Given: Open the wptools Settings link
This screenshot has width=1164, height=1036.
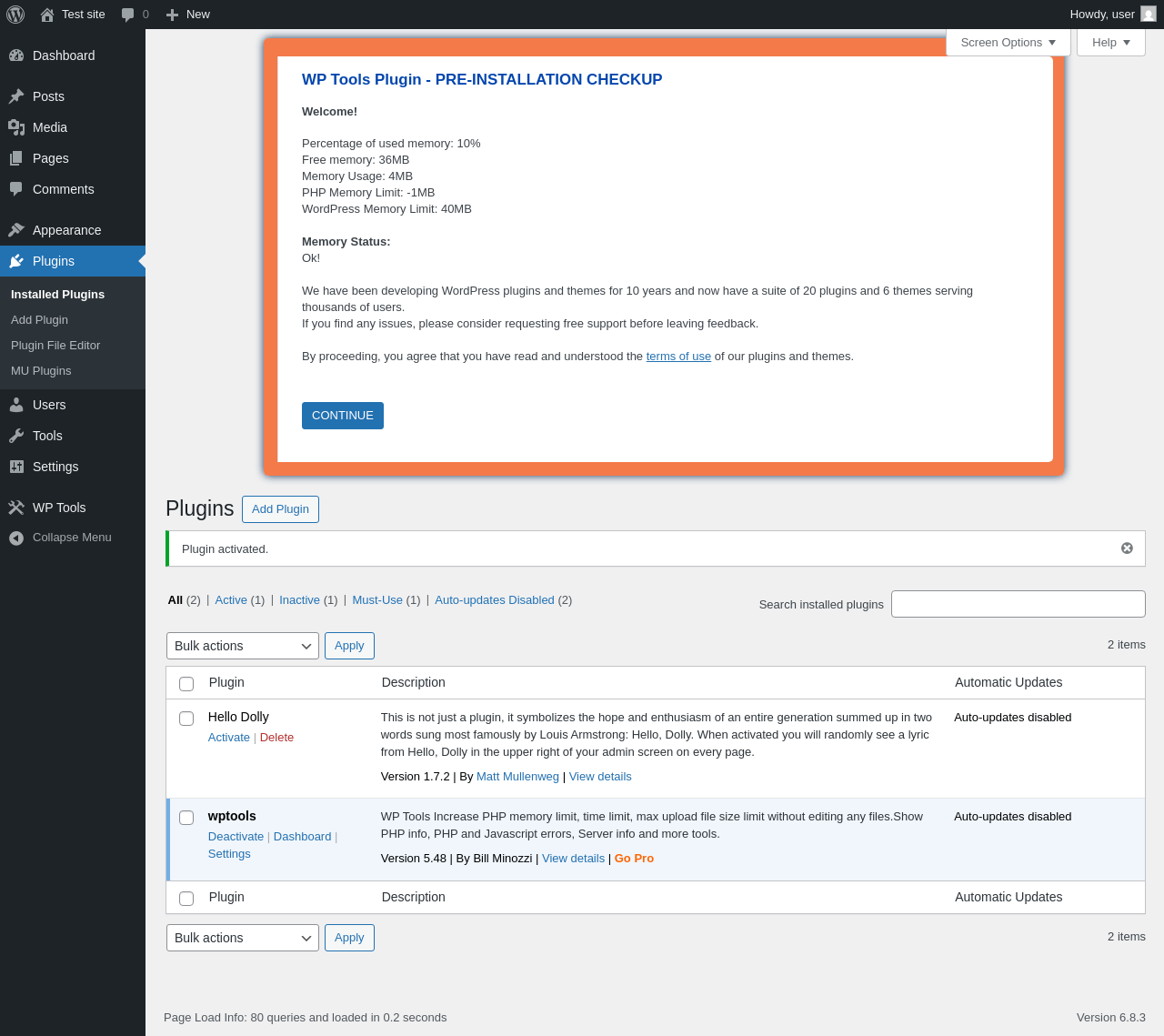Looking at the screenshot, I should [229, 854].
